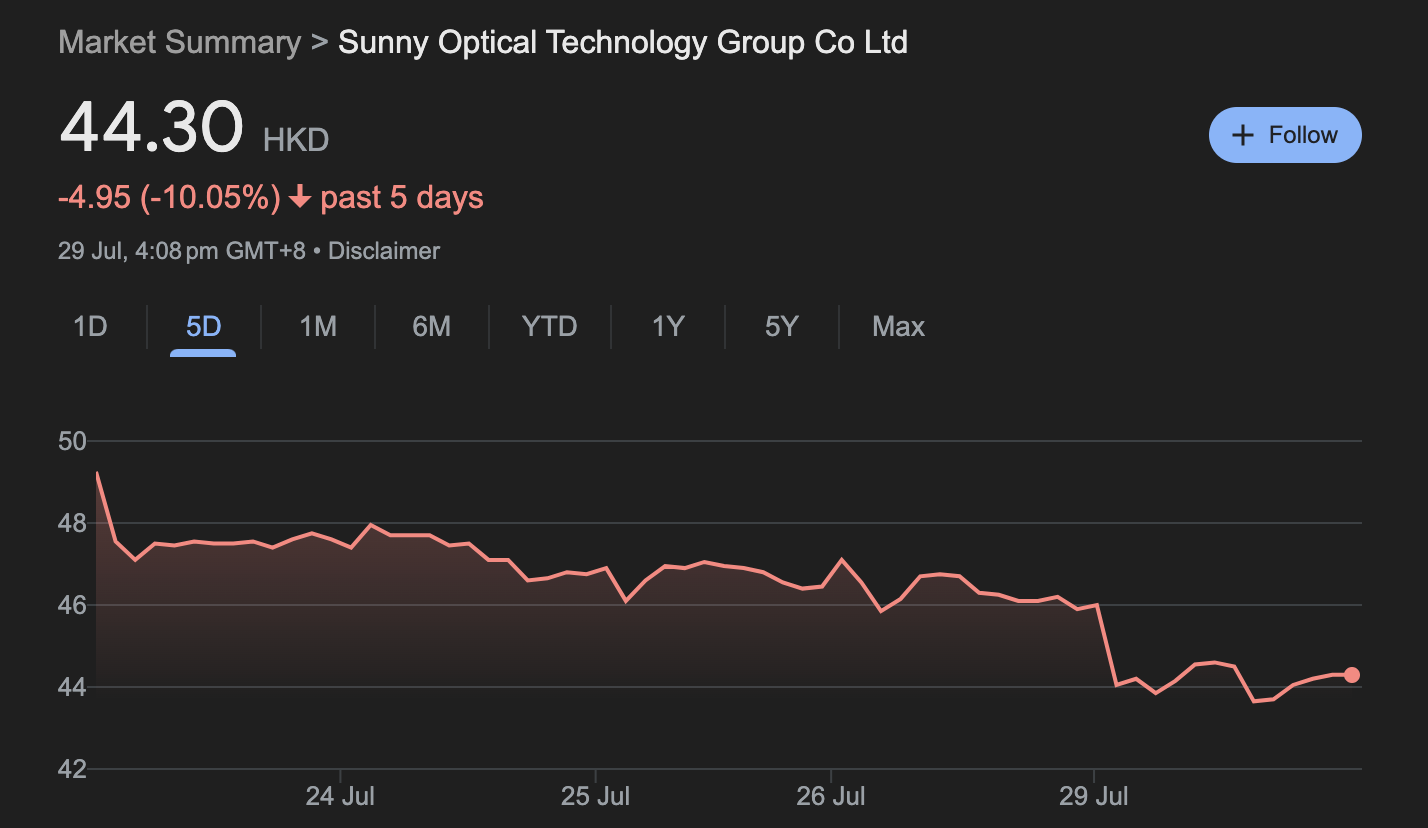Switch to the 6M range tab
The image size is (1428, 828).
coord(432,327)
